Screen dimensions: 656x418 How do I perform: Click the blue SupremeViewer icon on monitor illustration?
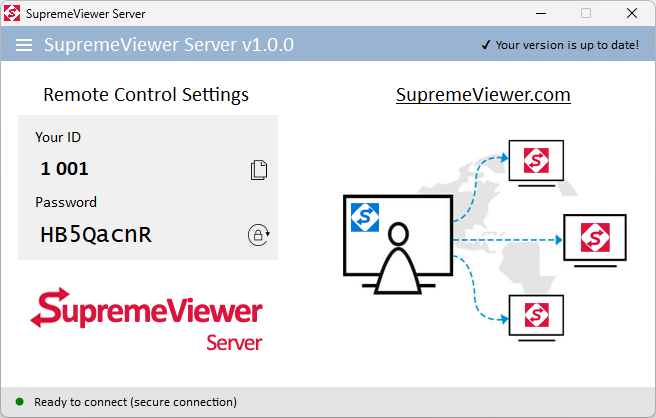tap(365, 217)
